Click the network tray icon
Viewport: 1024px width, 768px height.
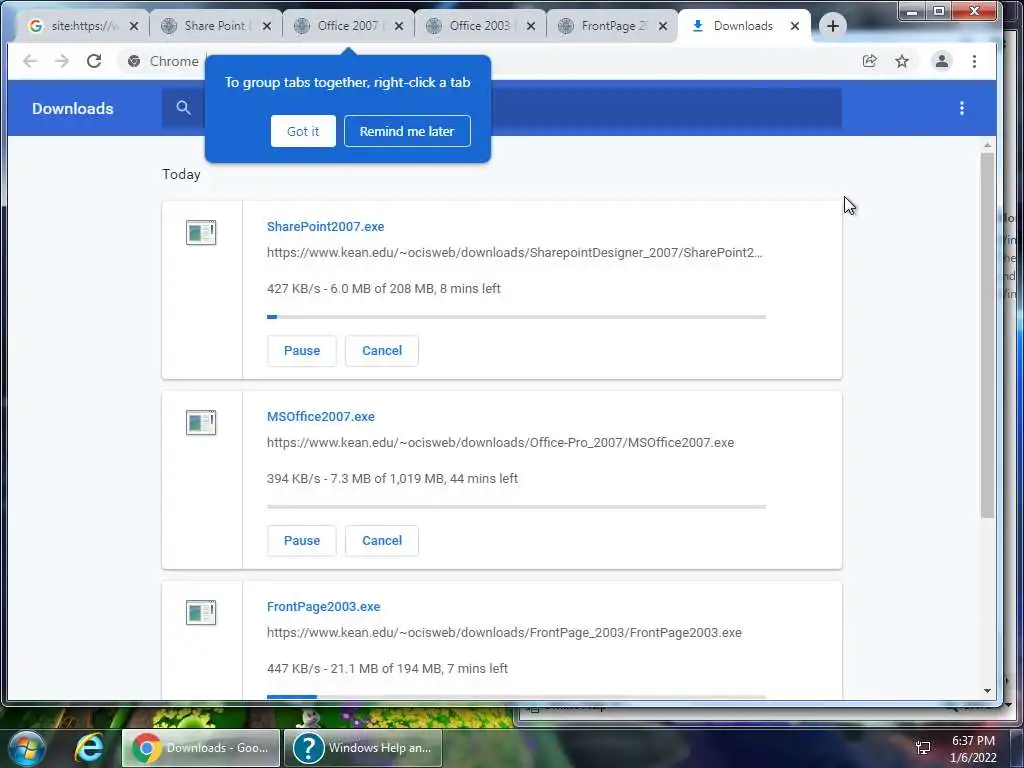point(923,748)
